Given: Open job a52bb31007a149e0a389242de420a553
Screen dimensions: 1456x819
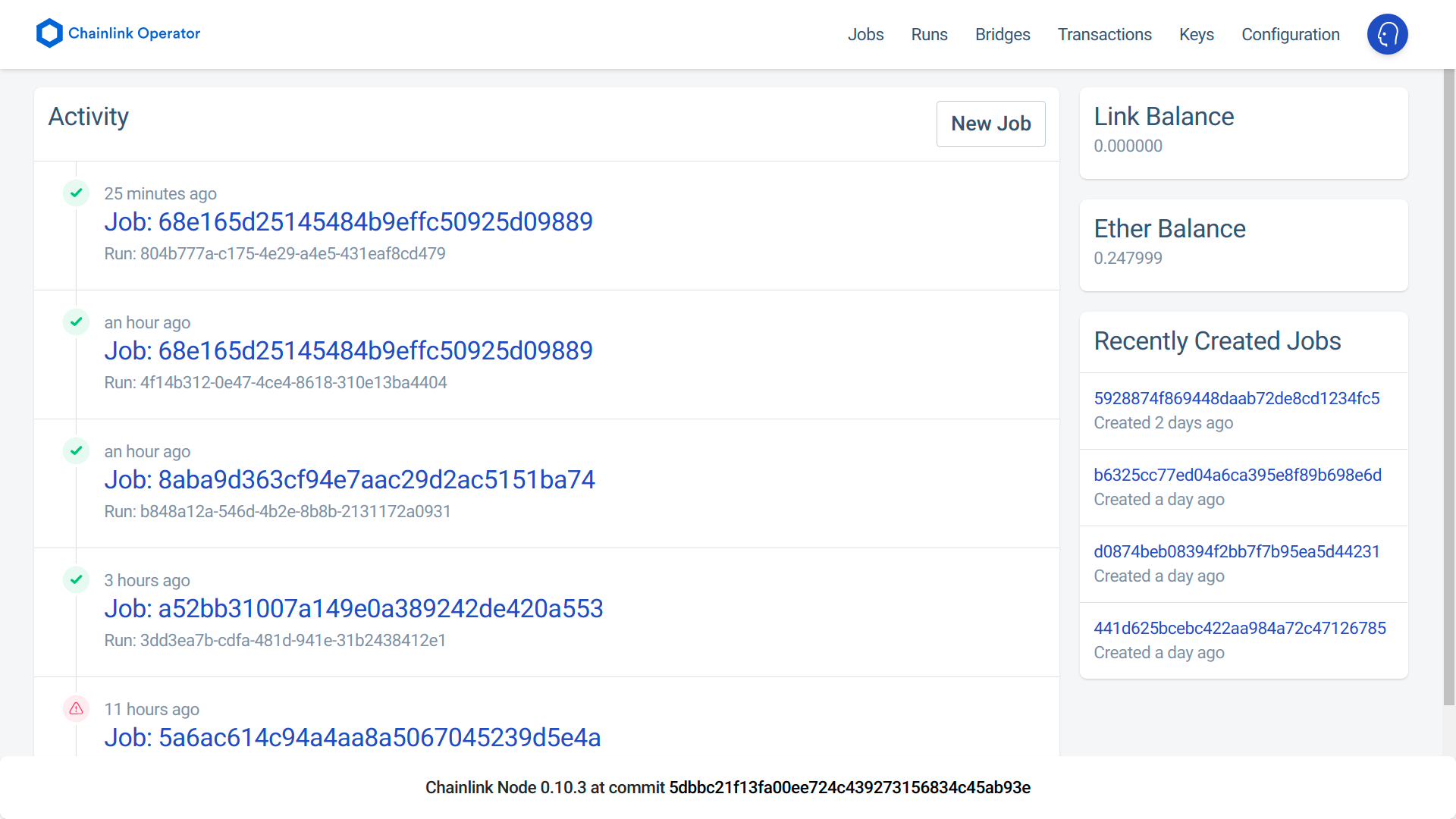Looking at the screenshot, I should [x=353, y=609].
